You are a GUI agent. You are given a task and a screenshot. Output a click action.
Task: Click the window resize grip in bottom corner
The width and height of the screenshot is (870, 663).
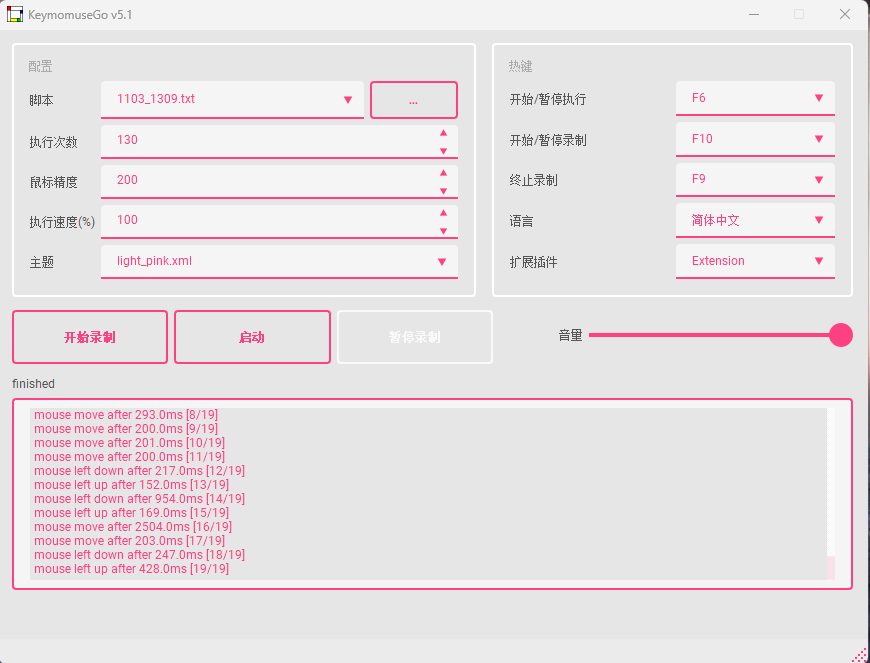click(859, 654)
